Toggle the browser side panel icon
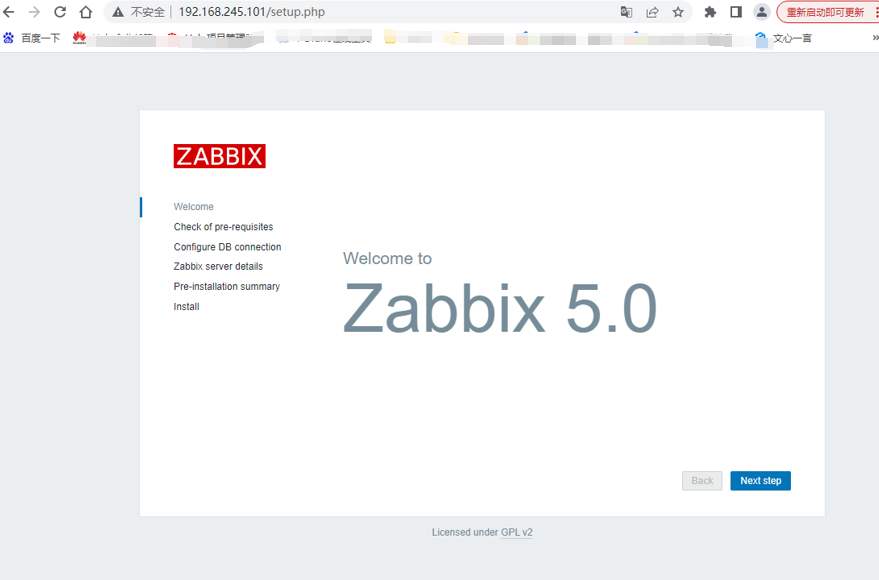This screenshot has width=879, height=580. pos(736,12)
